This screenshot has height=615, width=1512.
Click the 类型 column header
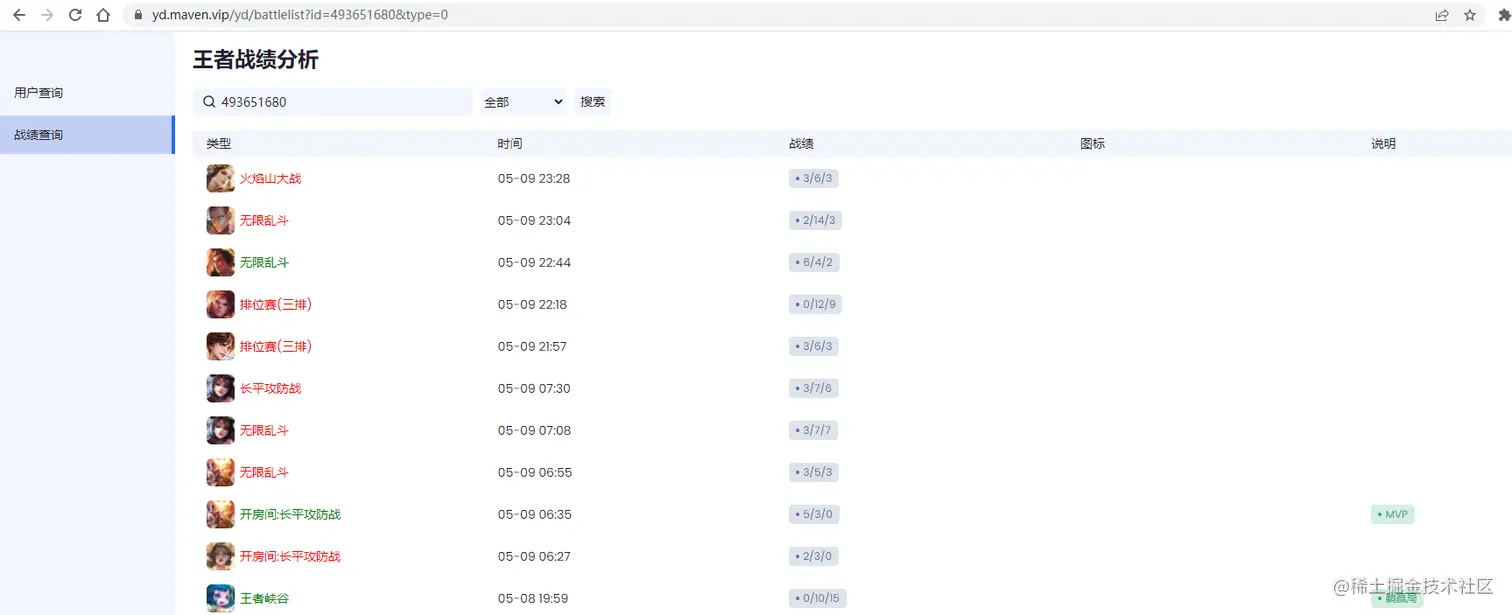click(x=219, y=144)
